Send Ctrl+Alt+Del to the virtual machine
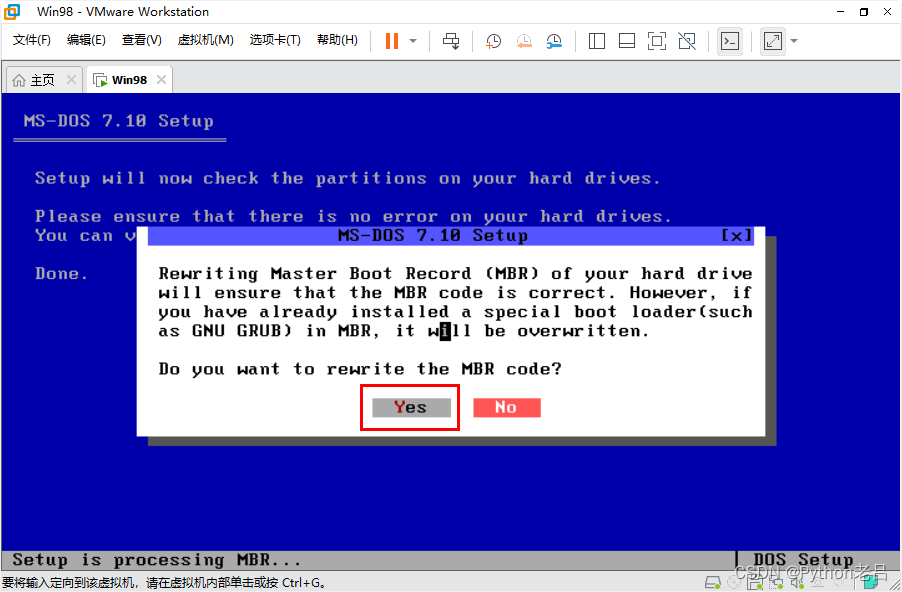 [x=451, y=41]
